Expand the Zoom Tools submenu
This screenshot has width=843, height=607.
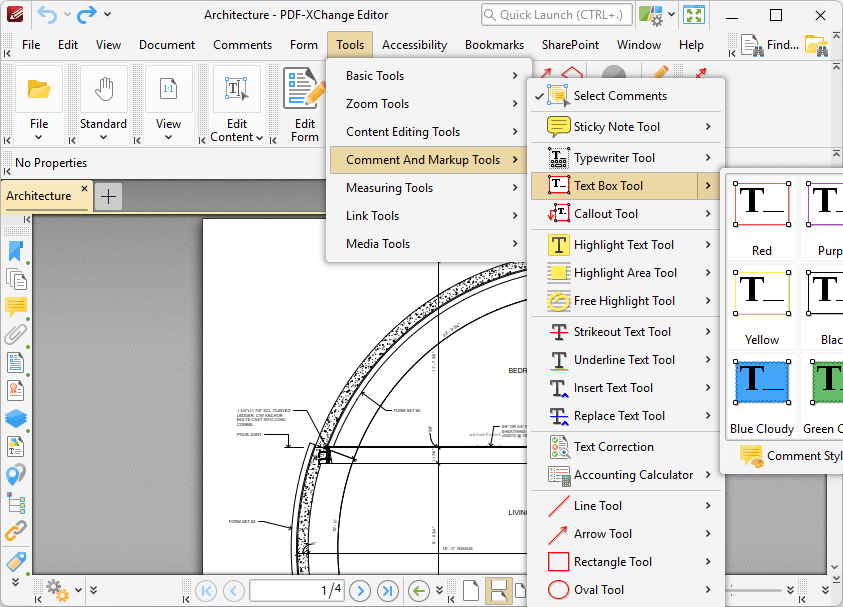click(428, 104)
